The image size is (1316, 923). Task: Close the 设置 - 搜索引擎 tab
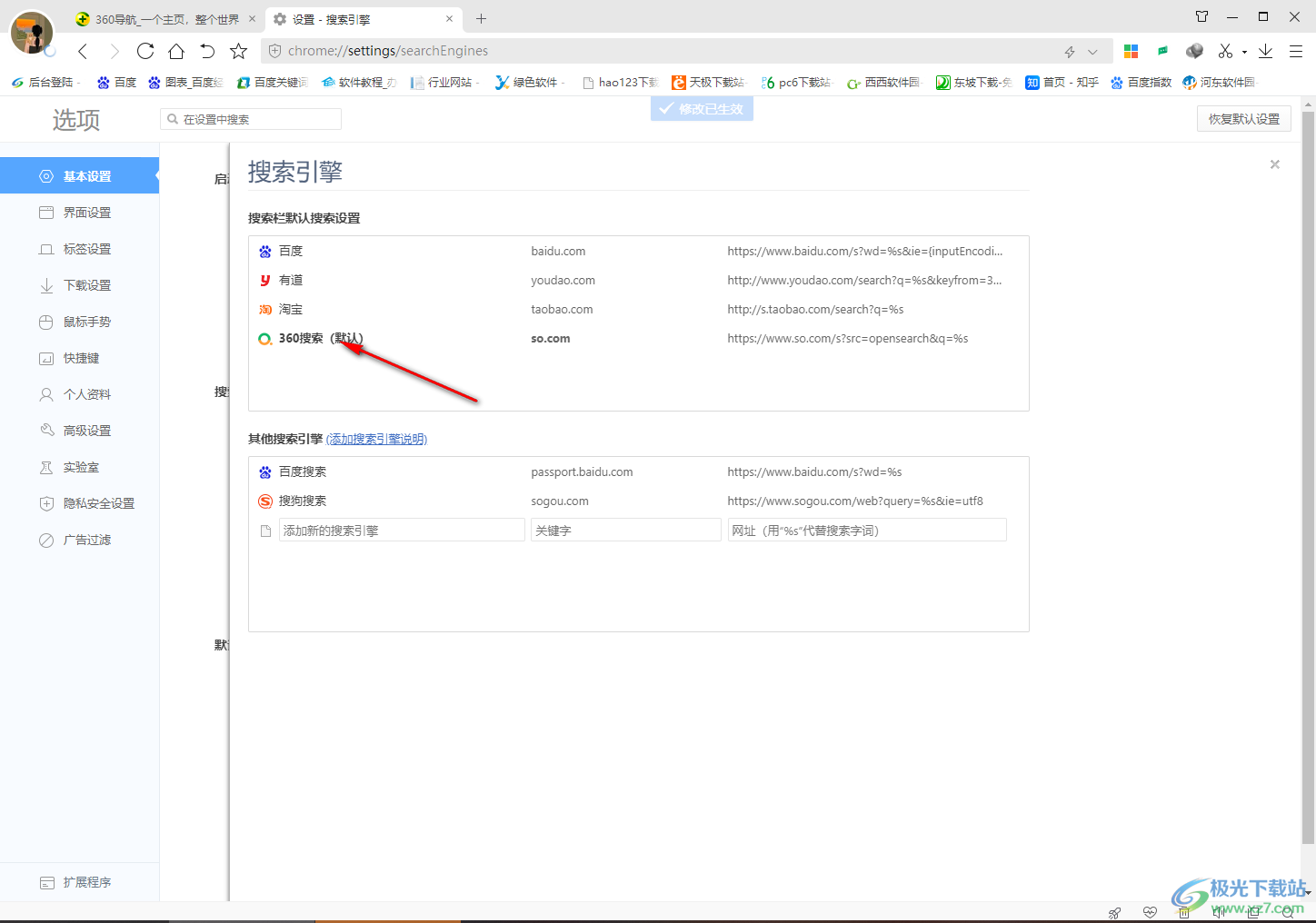tap(449, 18)
